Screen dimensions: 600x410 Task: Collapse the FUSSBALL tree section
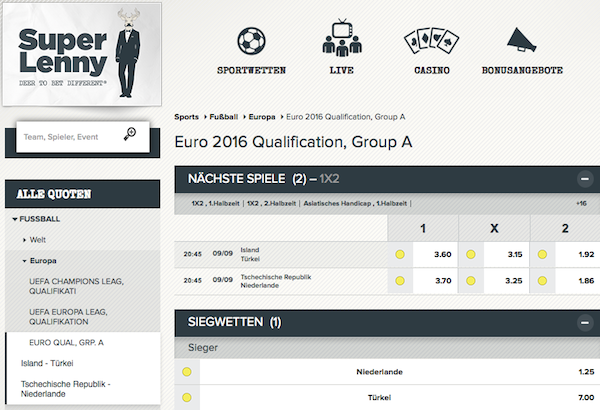(36, 219)
